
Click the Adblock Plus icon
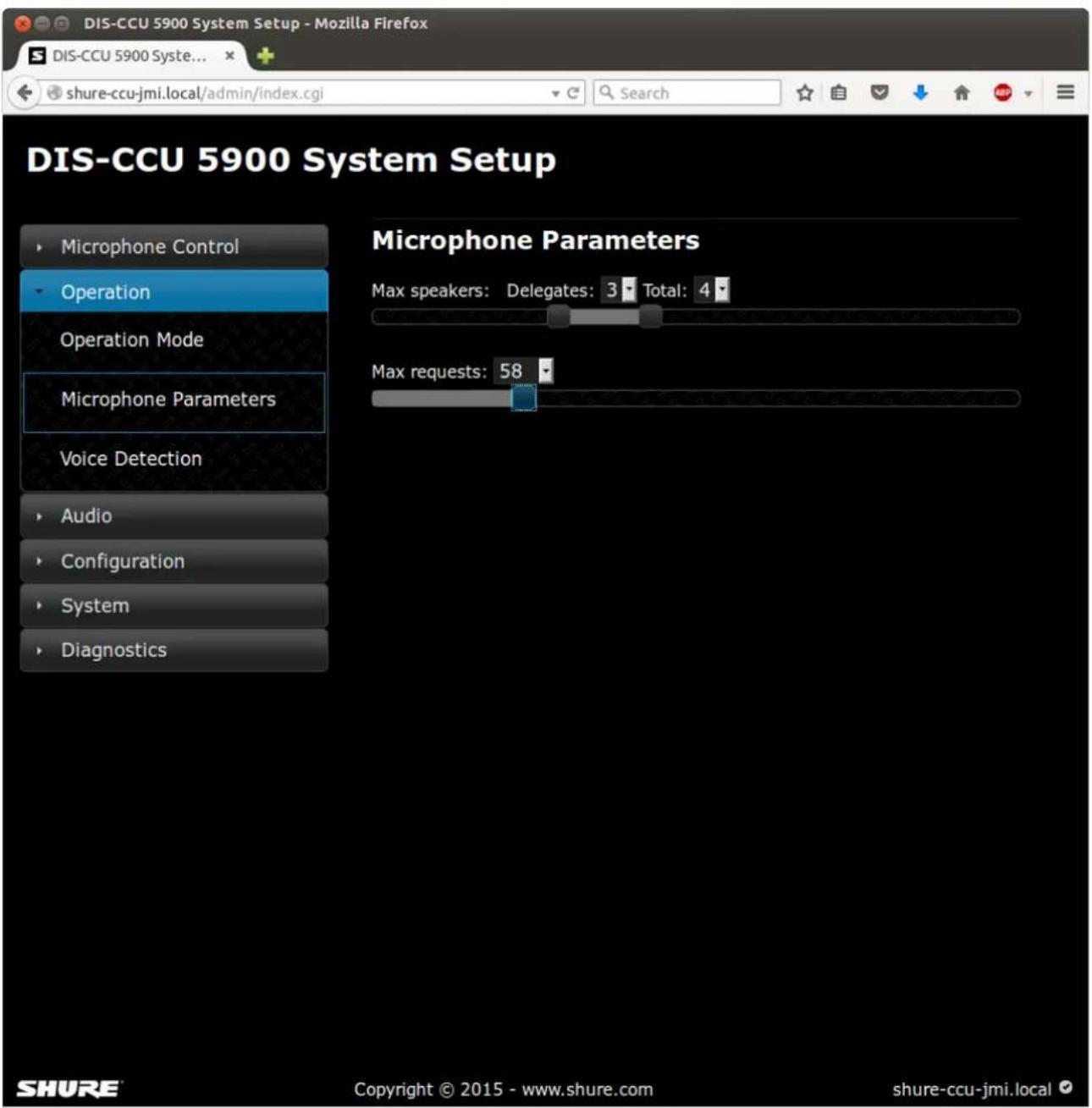pos(1003,93)
